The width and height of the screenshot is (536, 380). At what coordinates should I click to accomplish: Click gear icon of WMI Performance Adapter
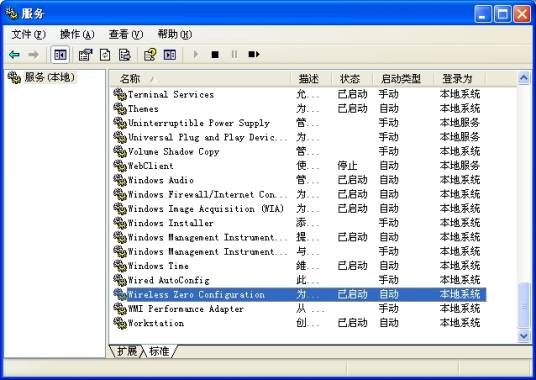click(x=120, y=309)
